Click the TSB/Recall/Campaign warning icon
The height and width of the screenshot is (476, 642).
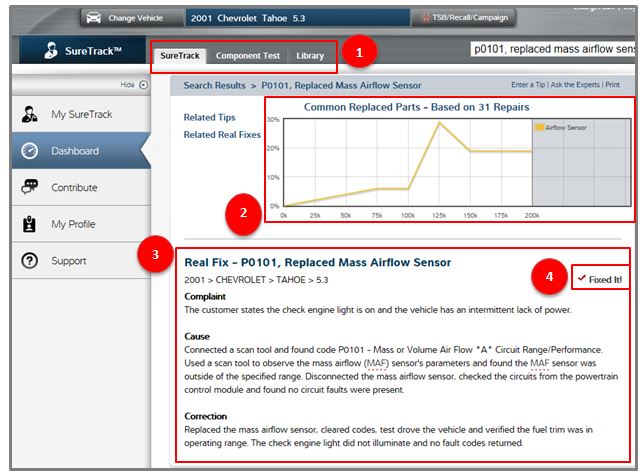point(428,18)
